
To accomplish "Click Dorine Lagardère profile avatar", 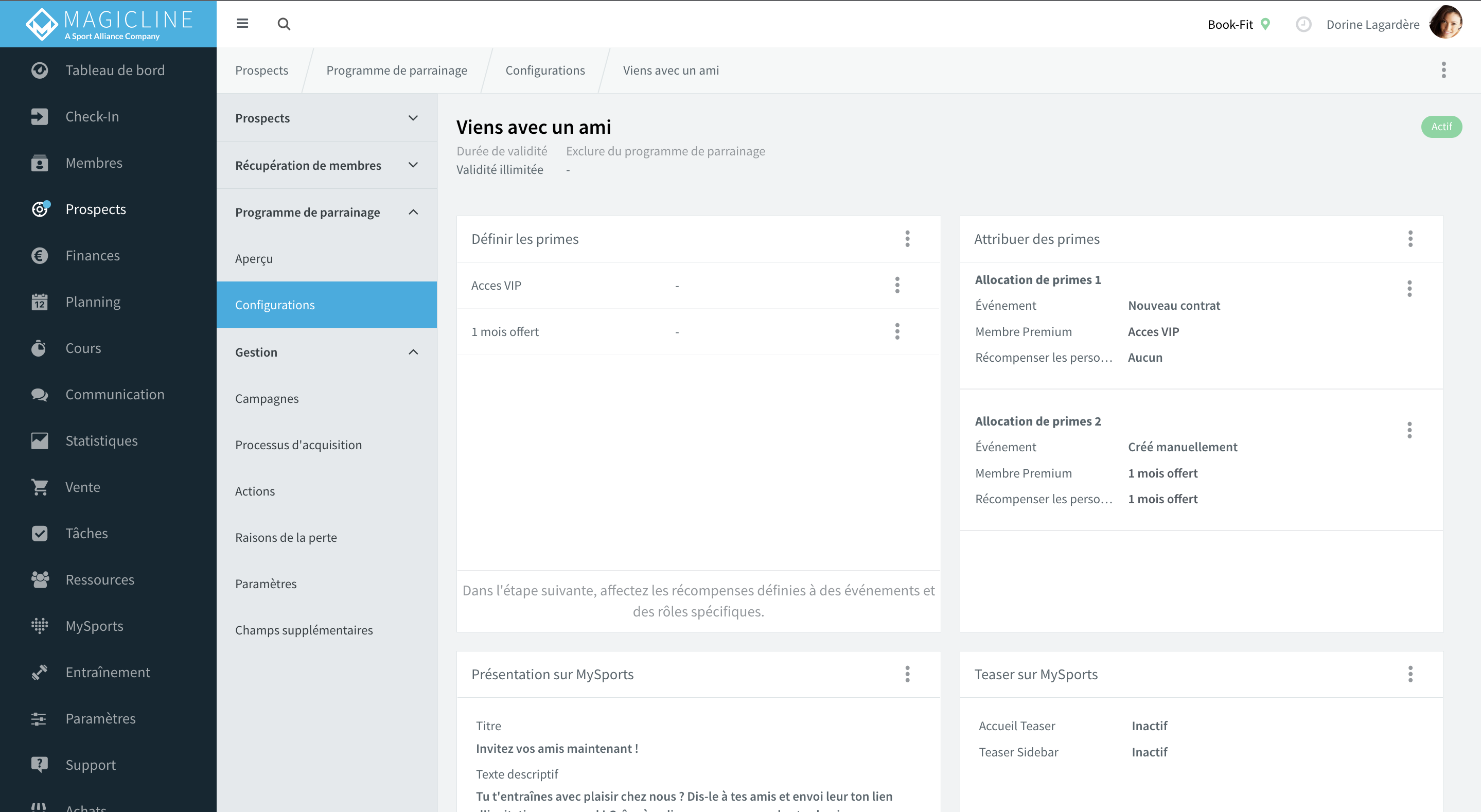I will (1445, 24).
